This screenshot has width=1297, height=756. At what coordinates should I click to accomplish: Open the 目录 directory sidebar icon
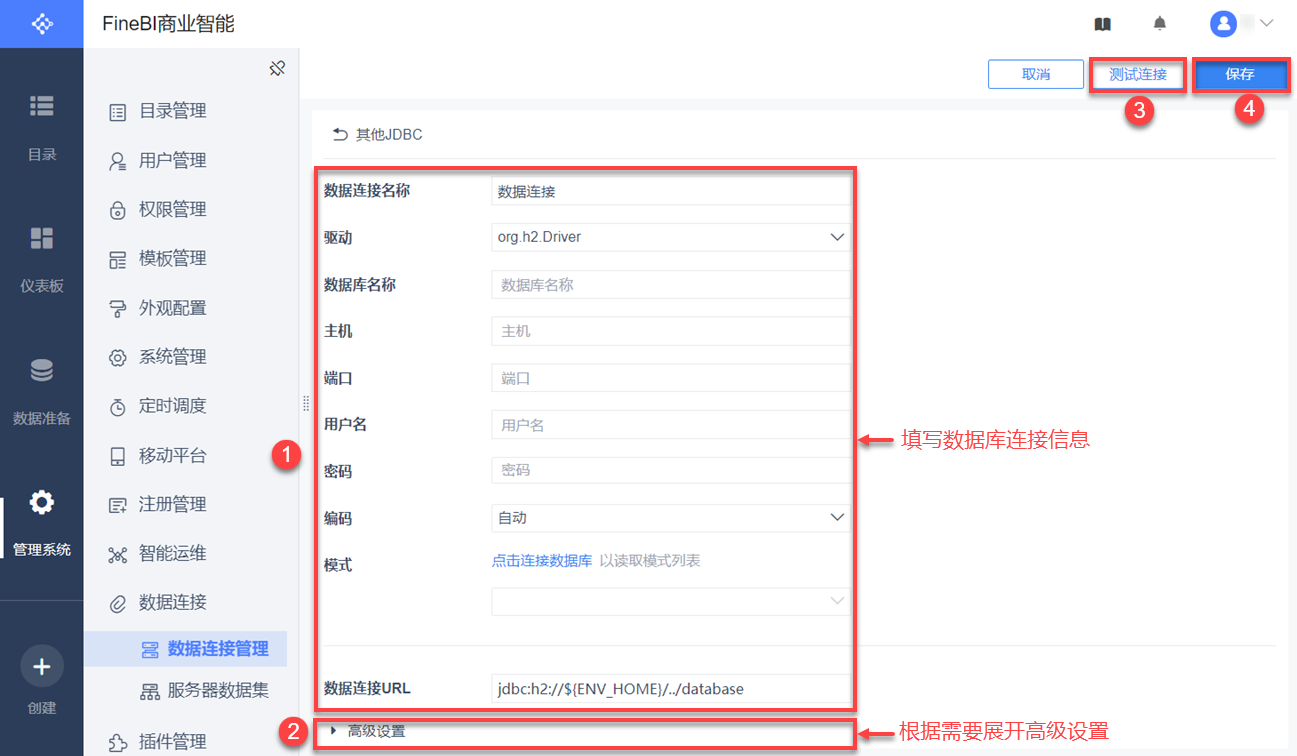[x=41, y=105]
